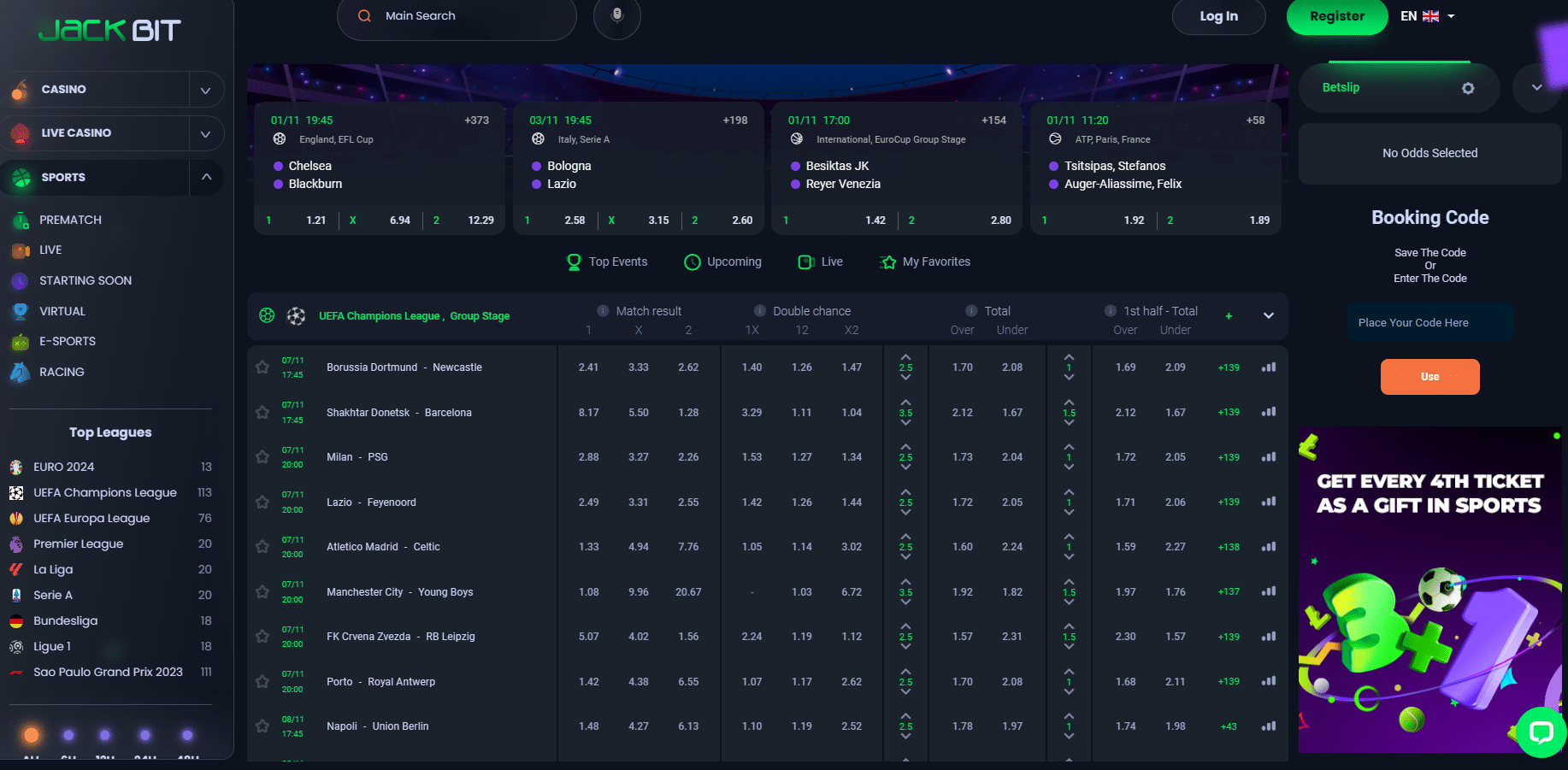Click the JackBit logo
Viewport: 1568px width, 770px height.
coord(109,31)
